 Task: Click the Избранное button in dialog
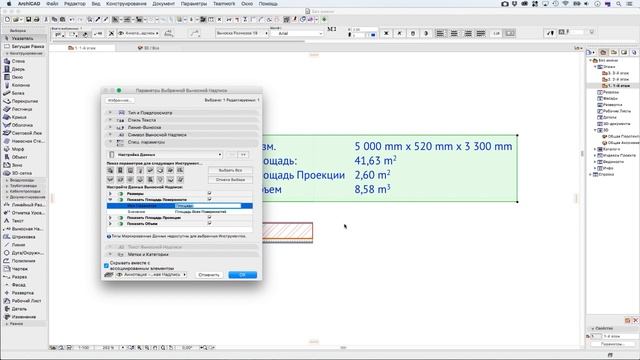click(119, 100)
